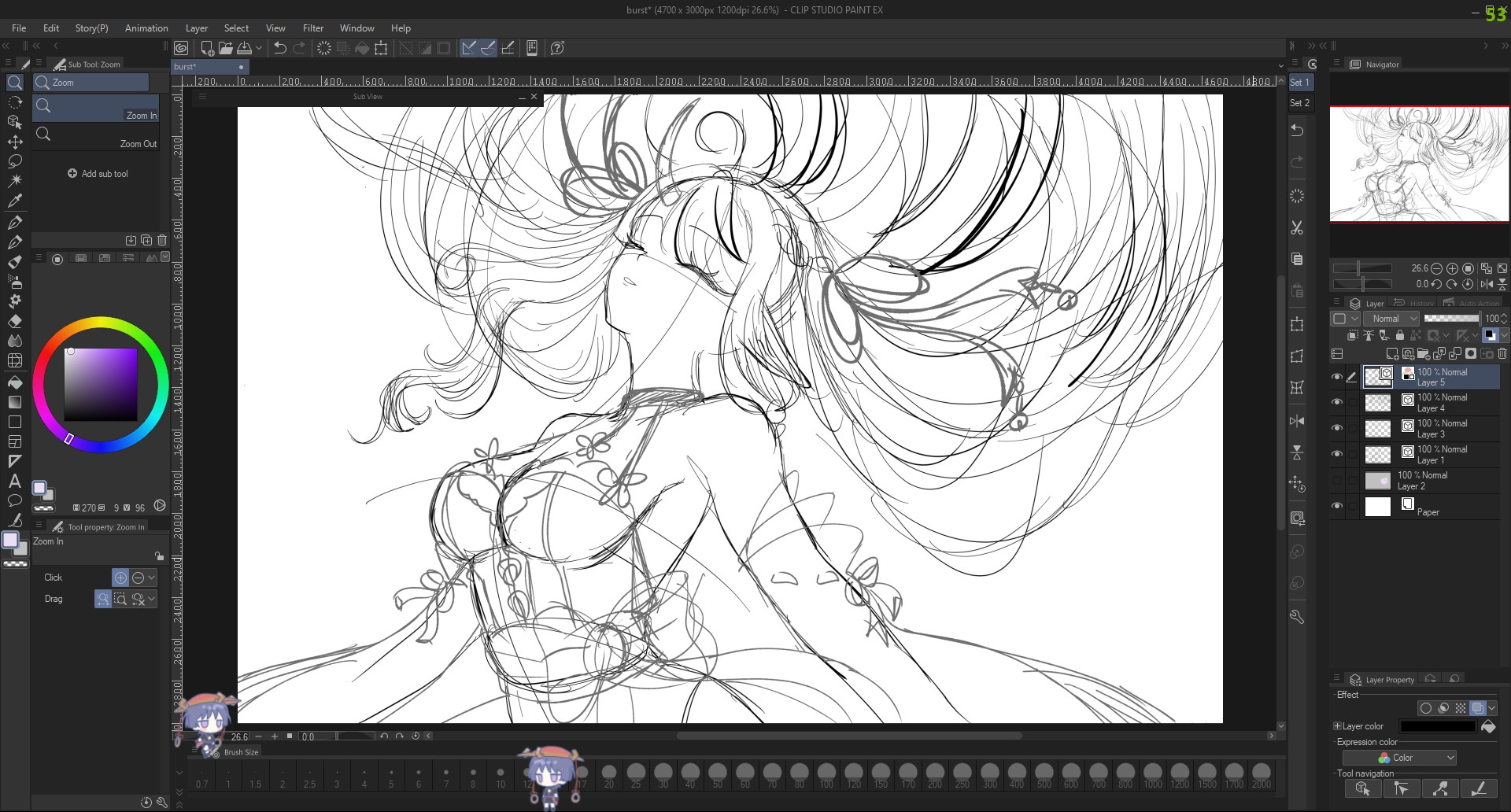The width and height of the screenshot is (1511, 812).
Task: Set Click behavior to zoom in (plus)
Action: (x=120, y=578)
